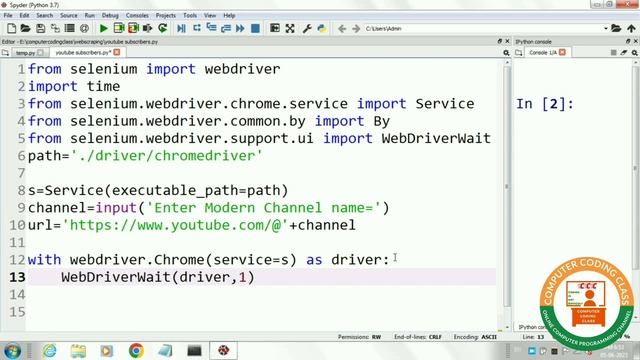Click the Step into function icon
The height and width of the screenshot is (360, 640).
point(211,28)
